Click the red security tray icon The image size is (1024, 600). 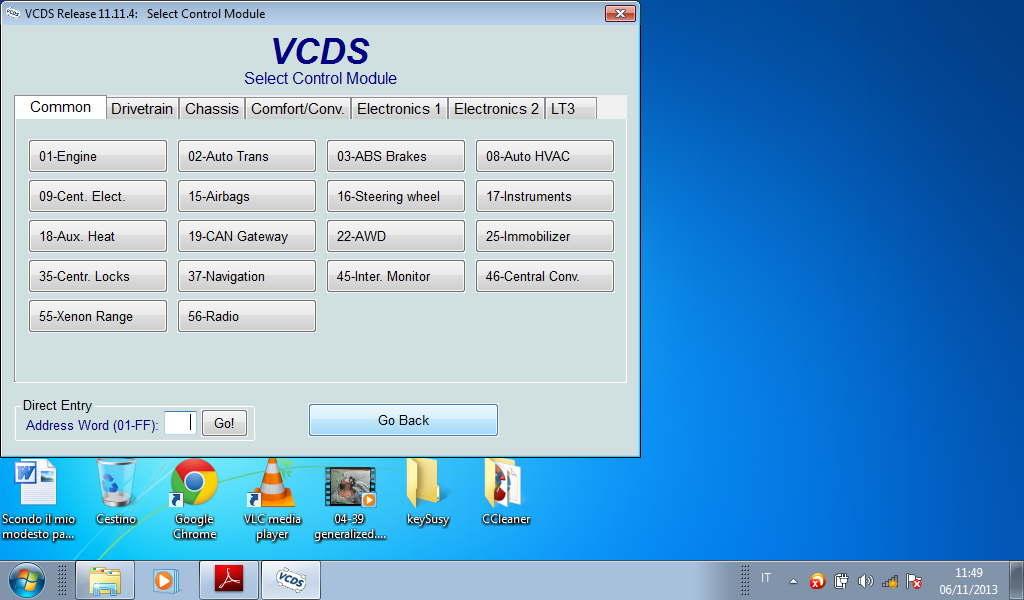[x=817, y=581]
